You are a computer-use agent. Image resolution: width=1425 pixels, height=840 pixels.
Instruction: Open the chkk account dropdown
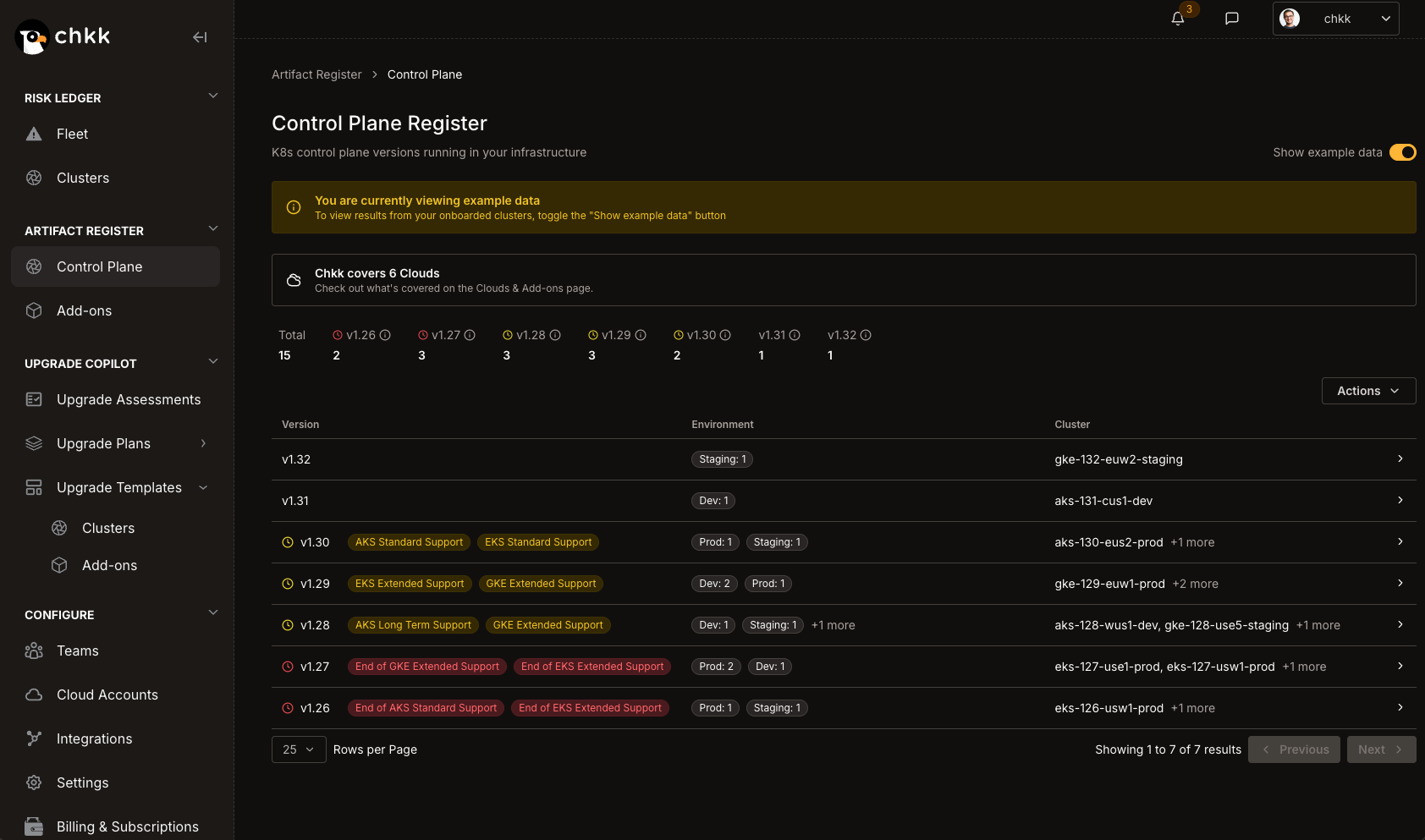coord(1335,19)
